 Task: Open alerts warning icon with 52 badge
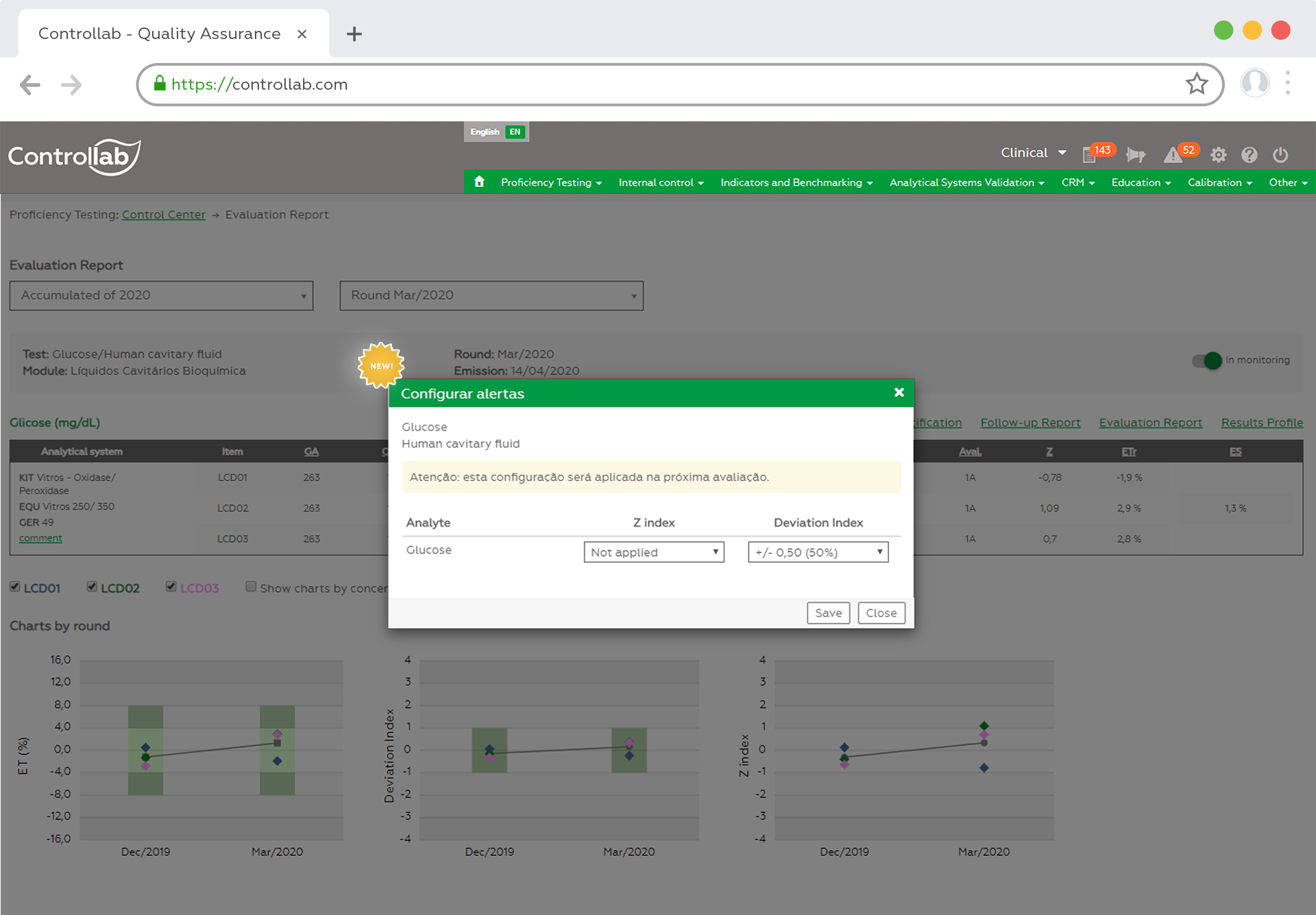1174,155
